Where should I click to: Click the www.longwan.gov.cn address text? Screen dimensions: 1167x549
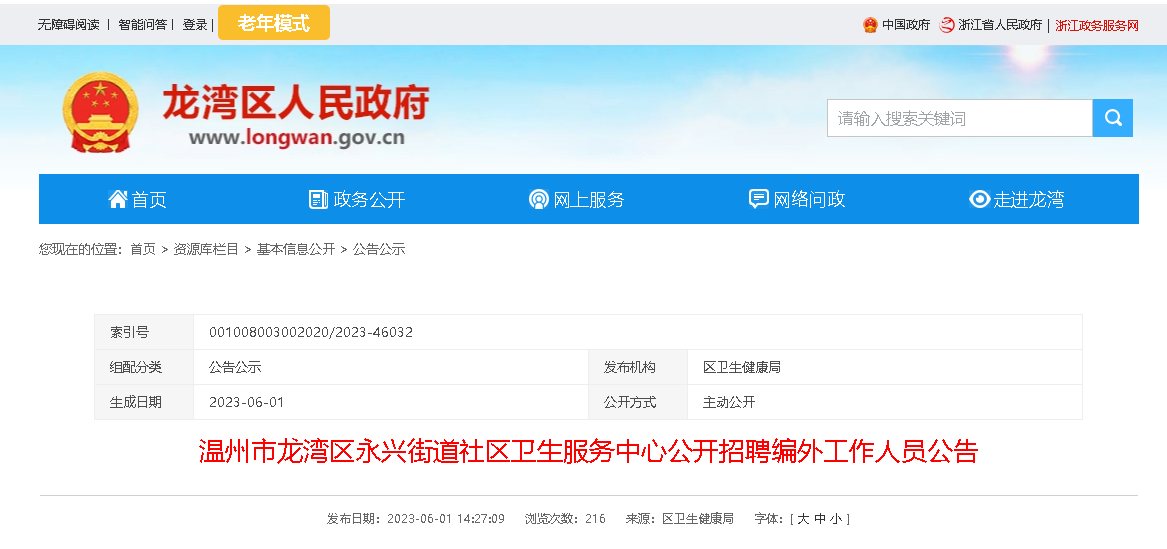click(297, 138)
